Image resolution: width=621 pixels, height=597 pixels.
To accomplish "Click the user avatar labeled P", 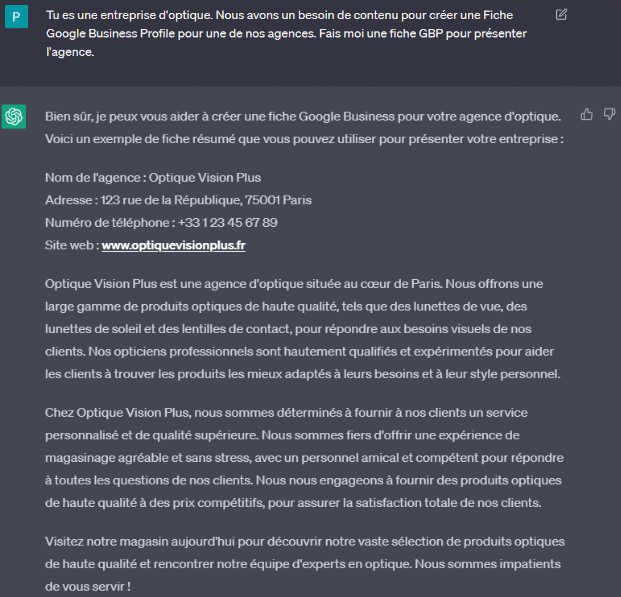I will click(x=14, y=17).
